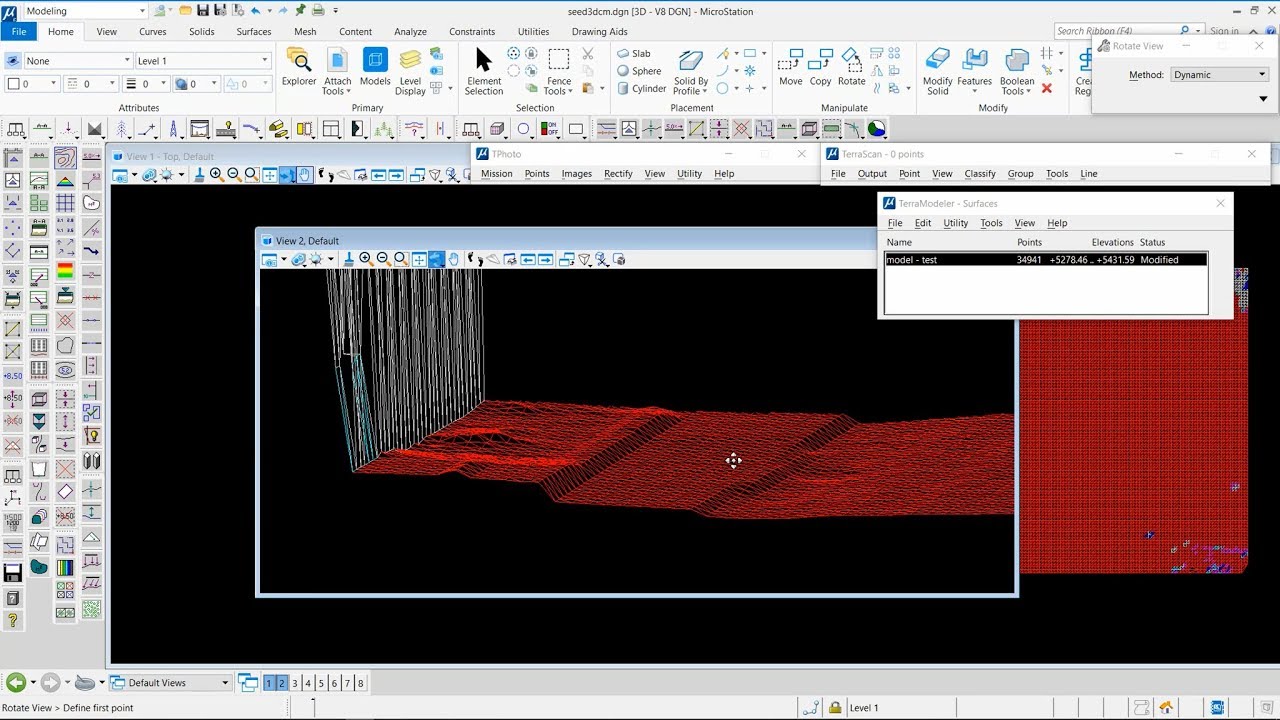Open the active Level 1 dropdown
This screenshot has width=1280, height=720.
point(202,61)
